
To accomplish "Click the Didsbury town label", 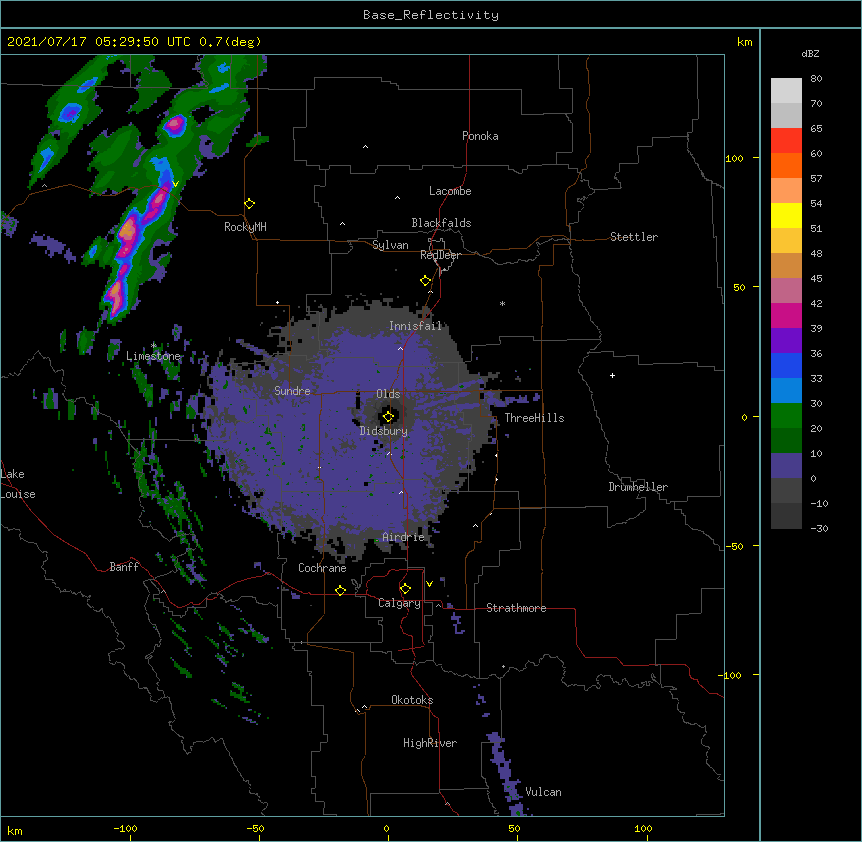I will click(x=384, y=431).
